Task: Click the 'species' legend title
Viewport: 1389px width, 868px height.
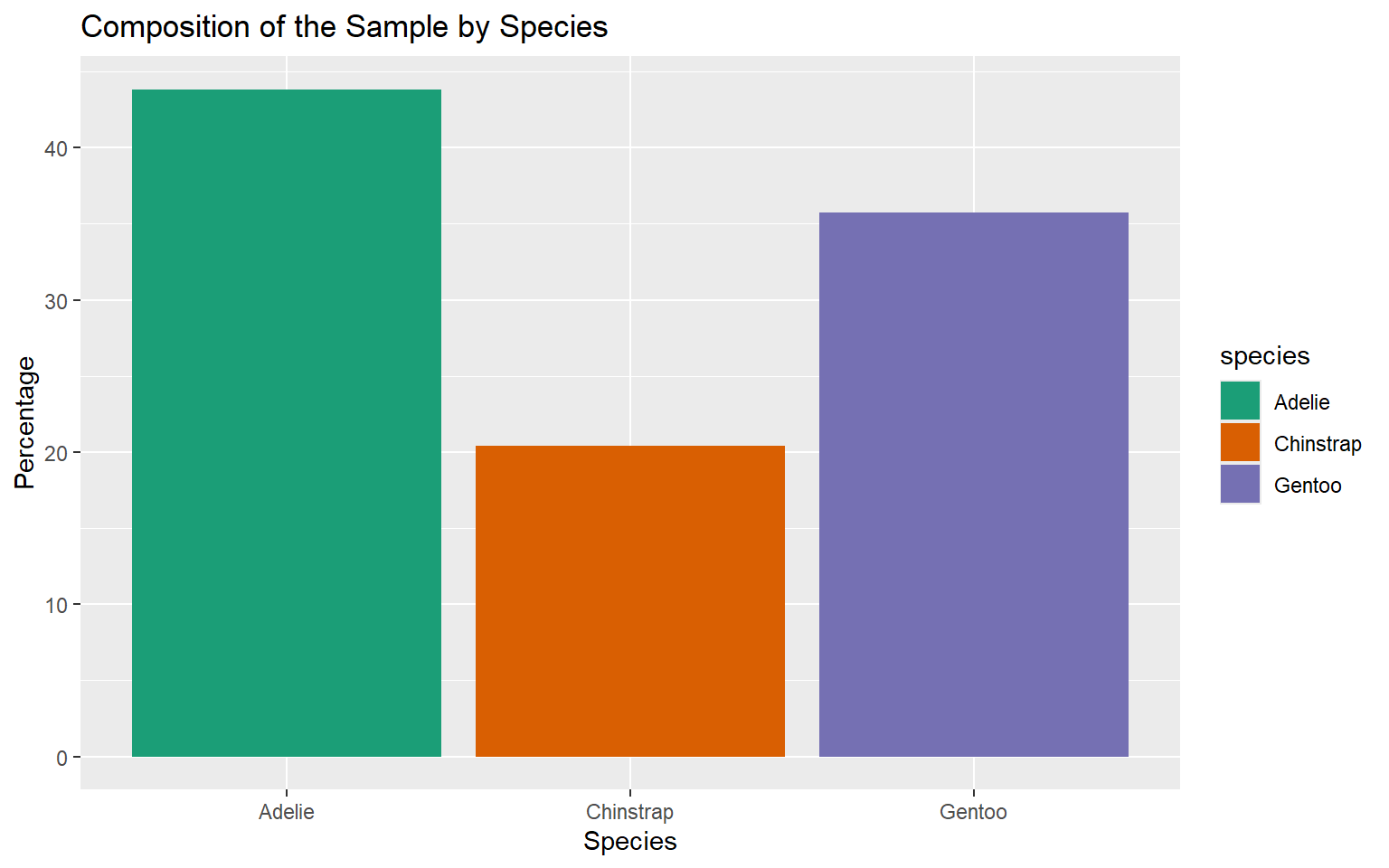Action: tap(1264, 356)
